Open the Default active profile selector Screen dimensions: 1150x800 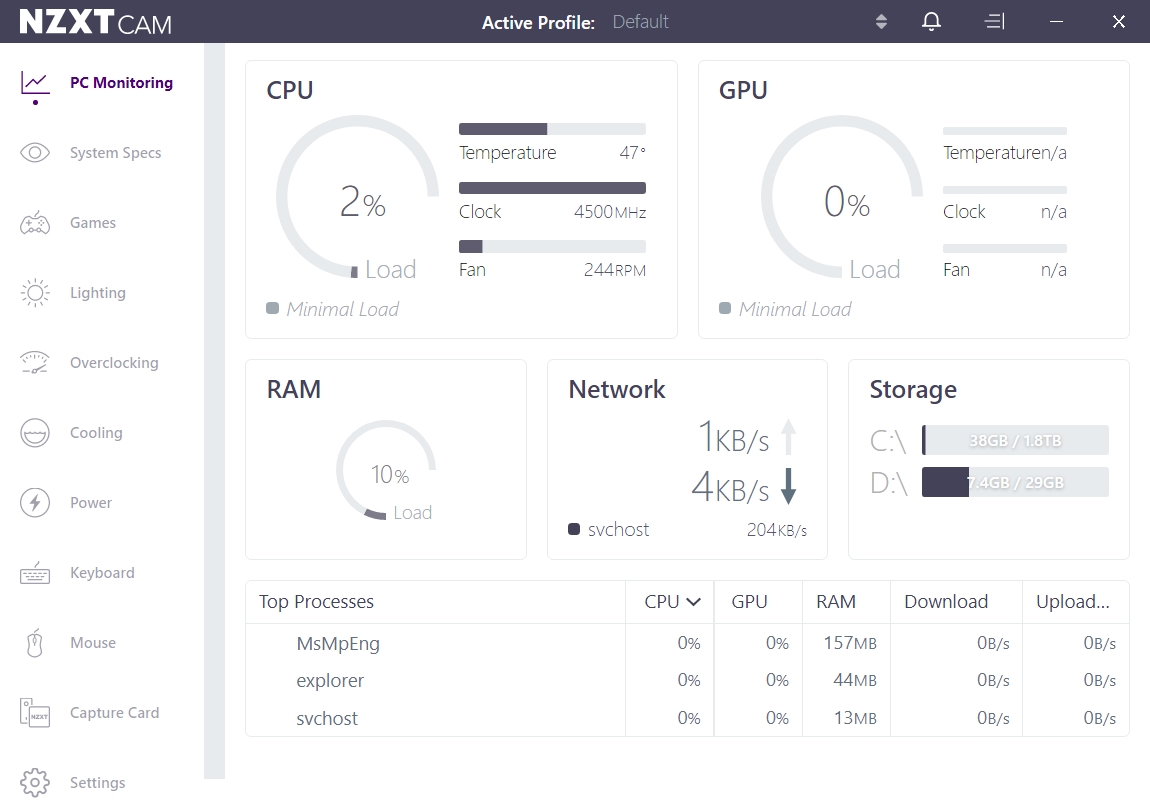[x=640, y=22]
